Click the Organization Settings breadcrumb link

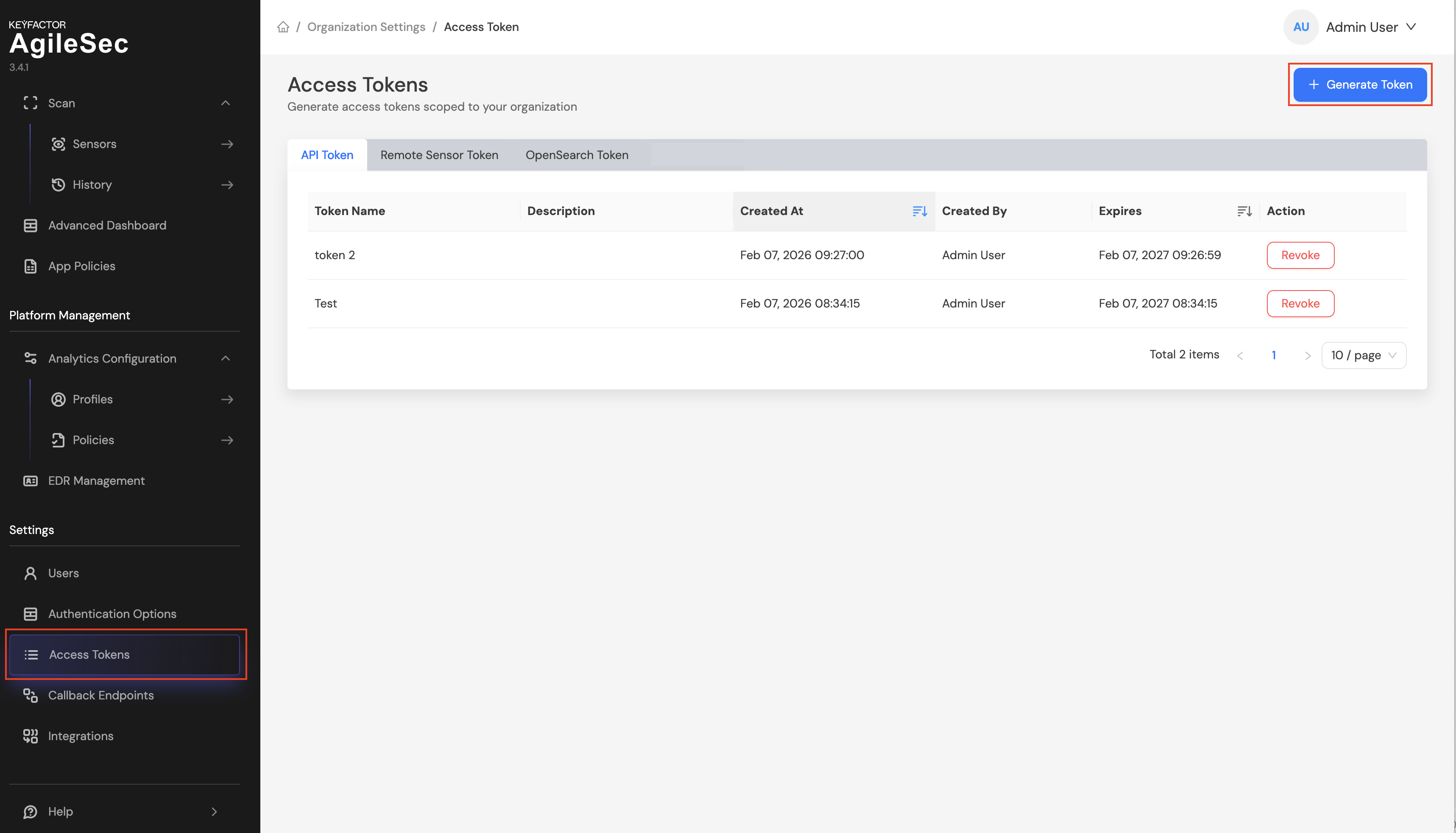point(366,27)
